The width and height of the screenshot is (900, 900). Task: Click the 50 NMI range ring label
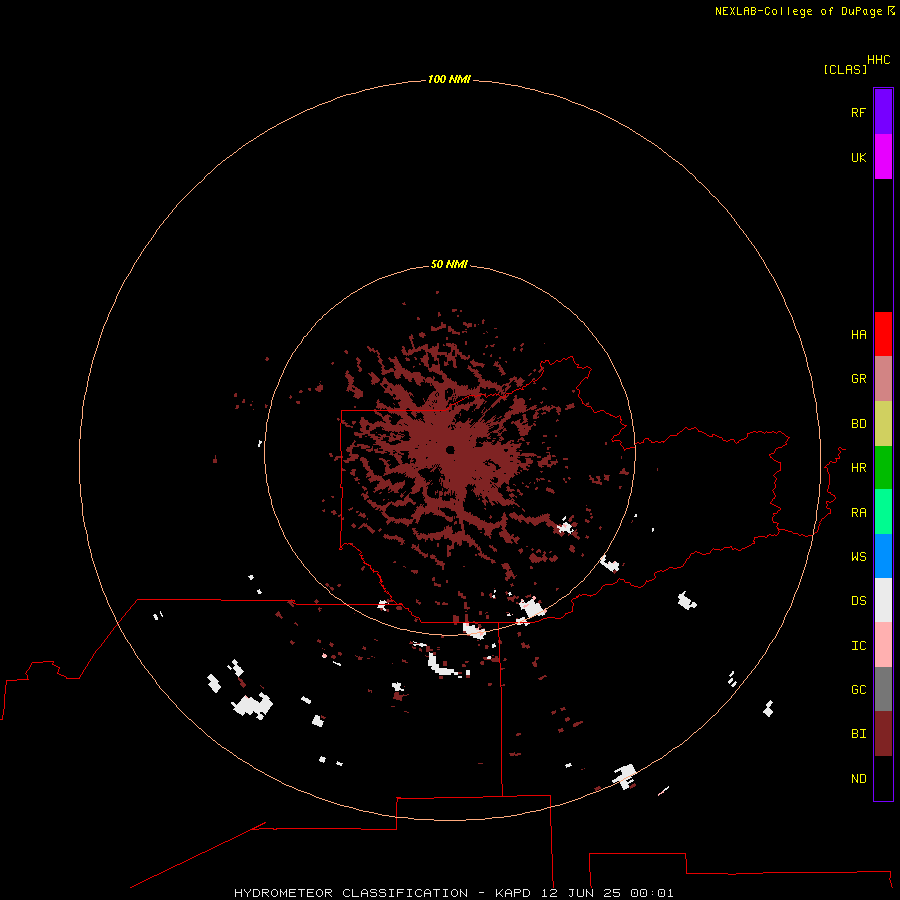pyautogui.click(x=449, y=264)
